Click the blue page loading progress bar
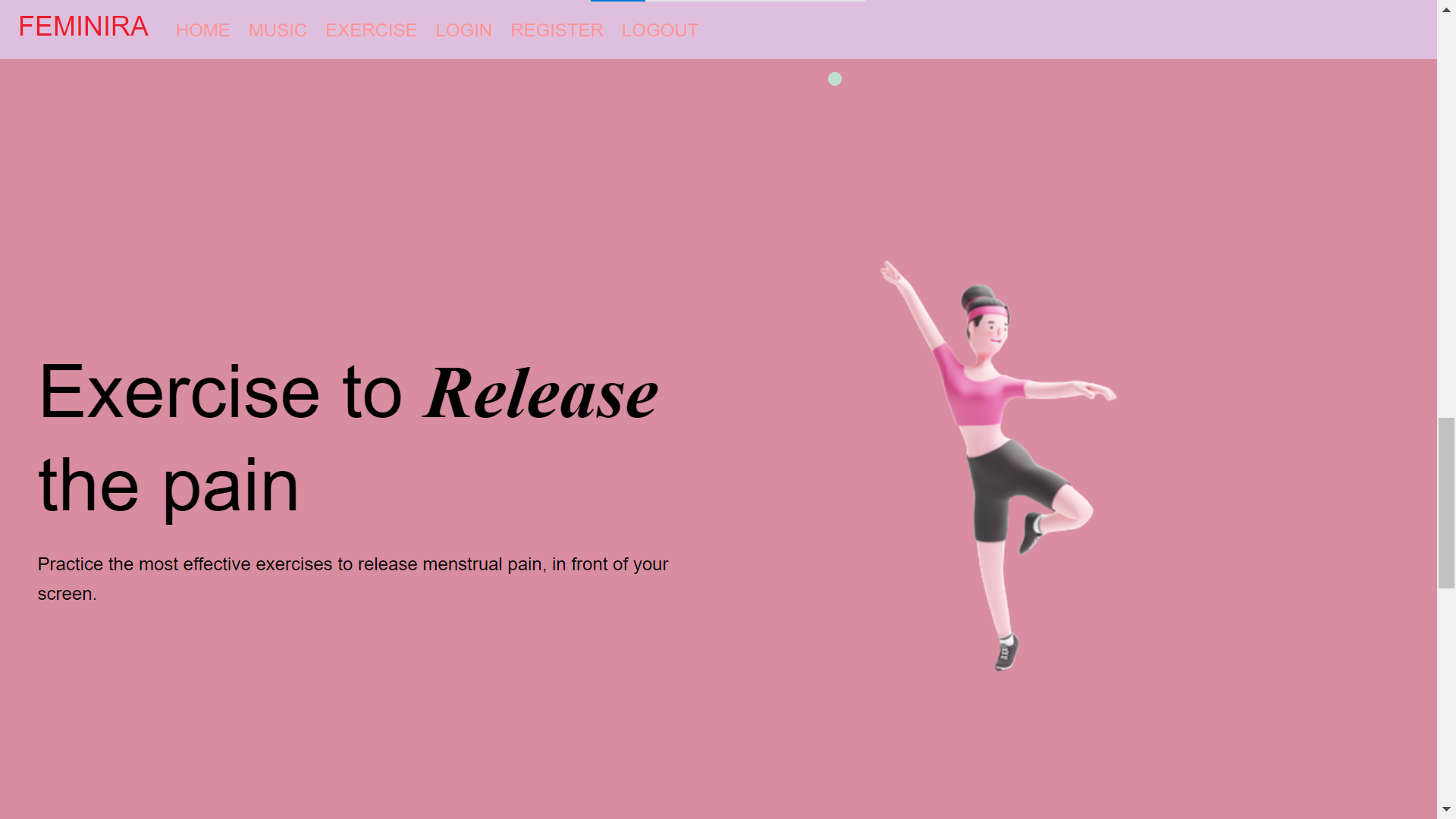1456x819 pixels. (x=617, y=1)
